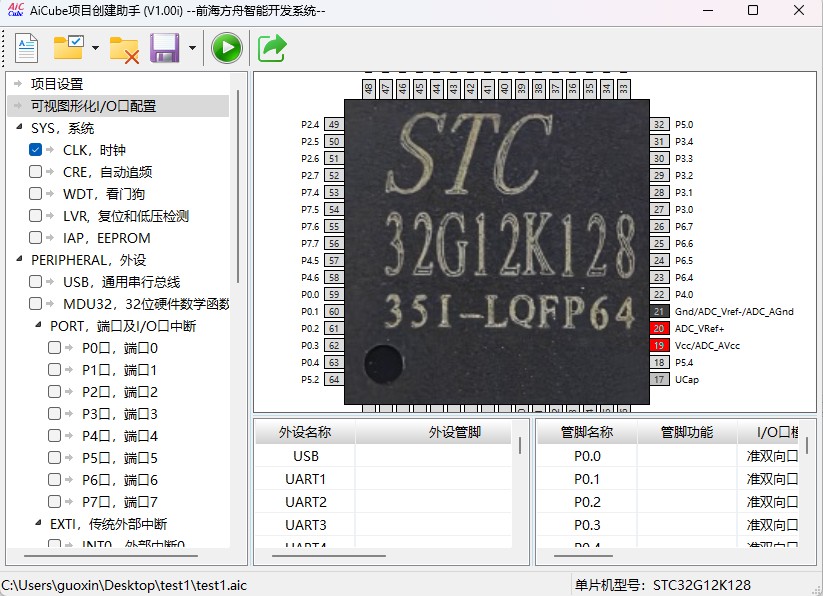This screenshot has height=596, width=823.
Task: Click the 外设名称 column header
Action: tap(305, 432)
